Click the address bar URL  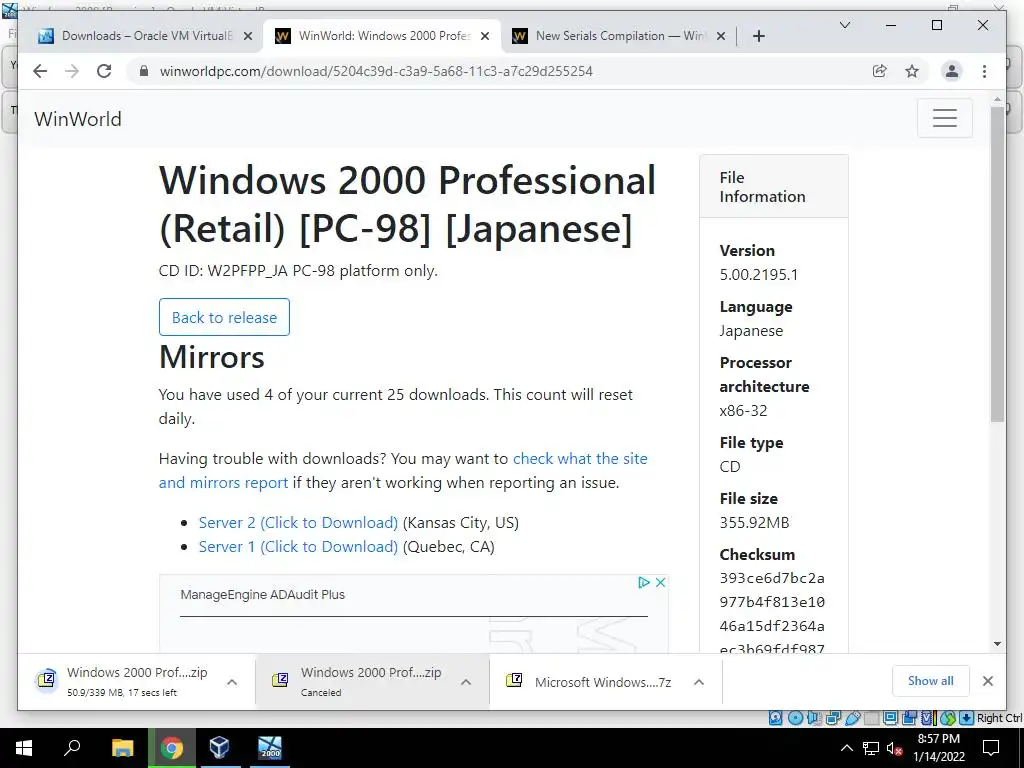tap(376, 71)
